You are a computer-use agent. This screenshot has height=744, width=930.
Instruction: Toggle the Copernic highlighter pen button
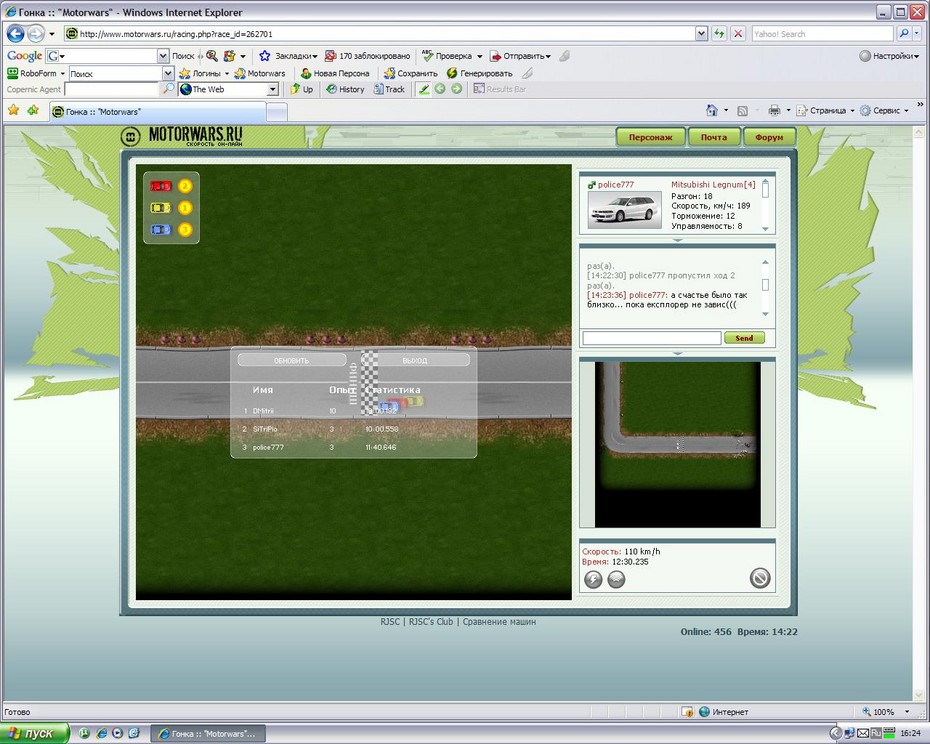(x=423, y=89)
